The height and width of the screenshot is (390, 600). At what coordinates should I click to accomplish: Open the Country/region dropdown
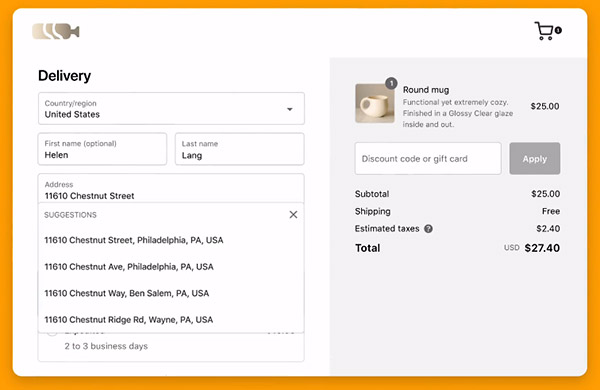(x=171, y=109)
